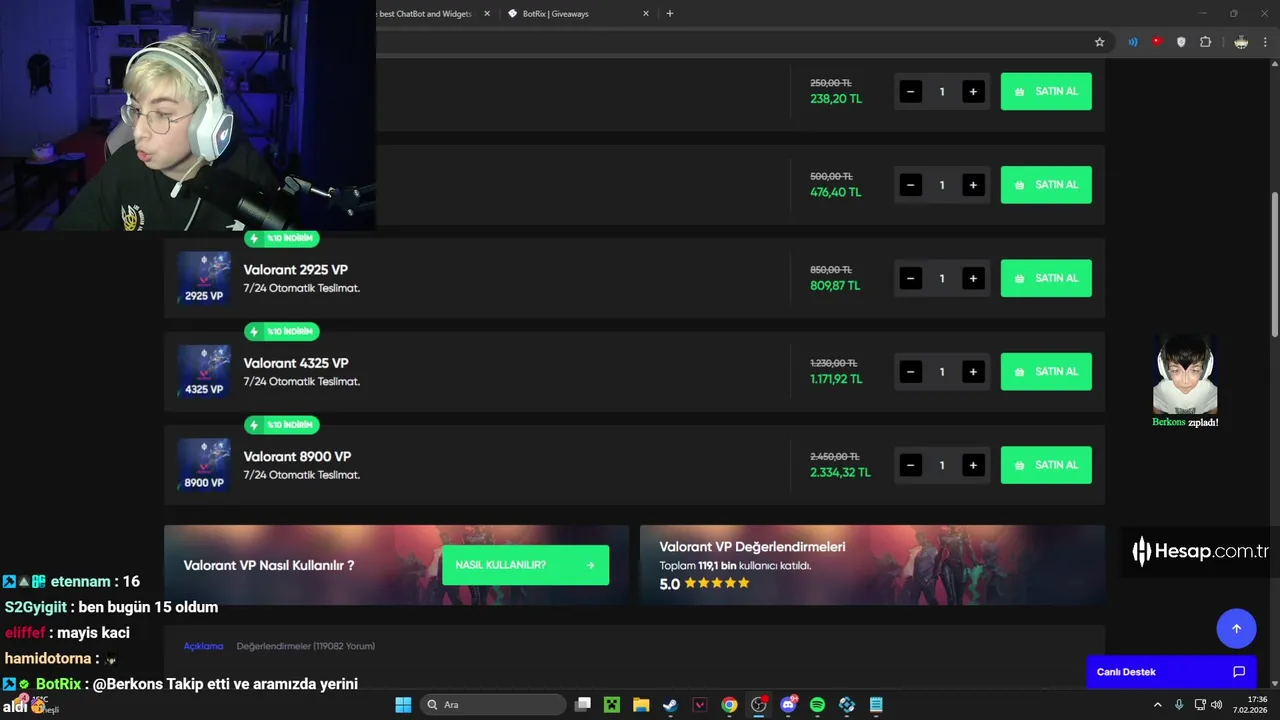Click the 2.334,32 TL discounted price
Viewport: 1280px width, 720px height.
(840, 472)
